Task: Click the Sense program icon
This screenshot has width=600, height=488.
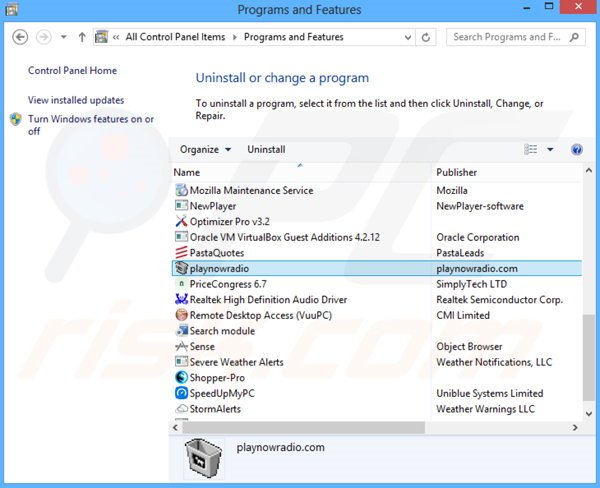Action: 181,346
